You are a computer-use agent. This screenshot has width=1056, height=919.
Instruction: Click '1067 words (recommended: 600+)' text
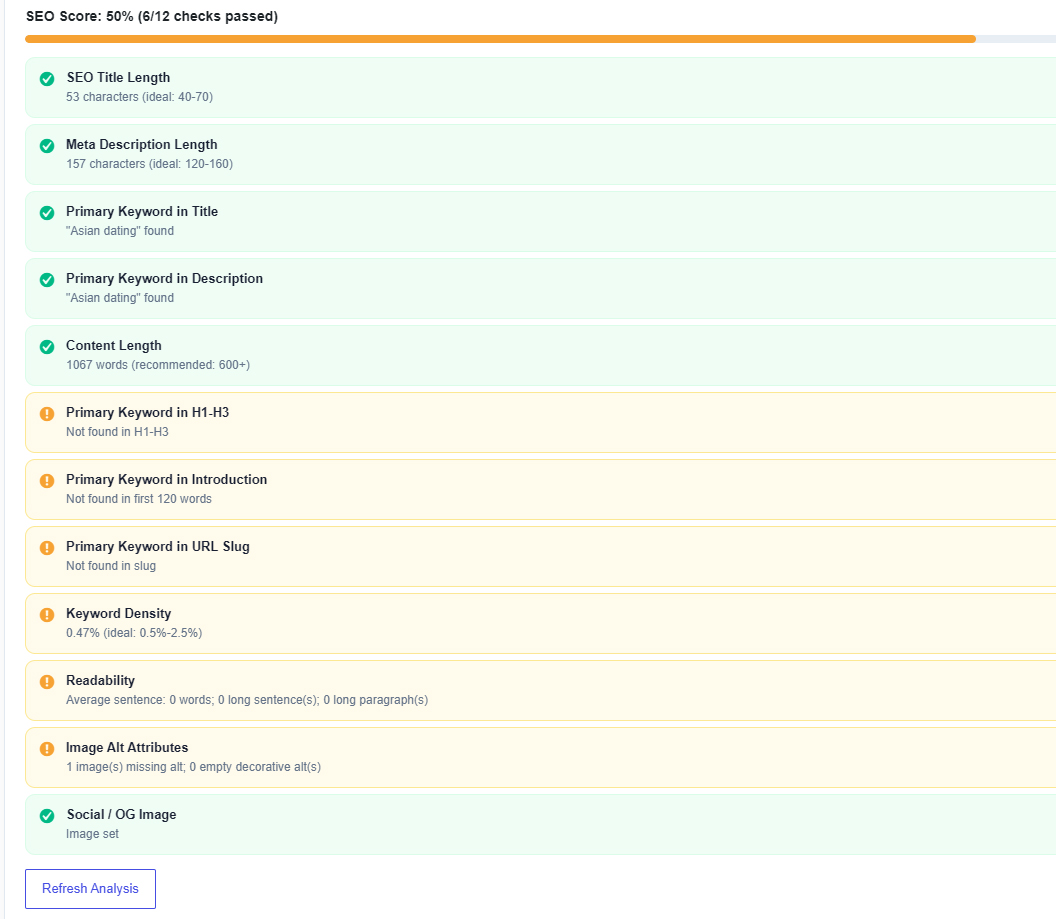click(158, 365)
